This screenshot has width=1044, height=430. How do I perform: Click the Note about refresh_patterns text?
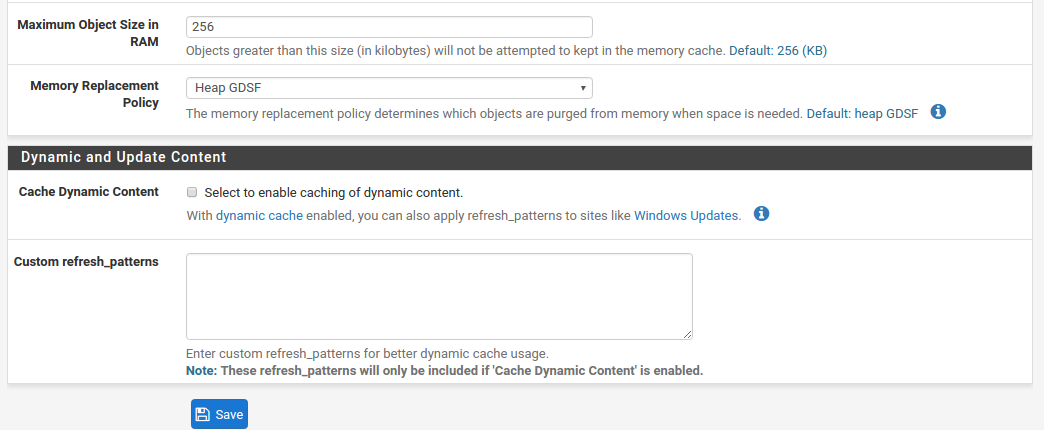[444, 370]
